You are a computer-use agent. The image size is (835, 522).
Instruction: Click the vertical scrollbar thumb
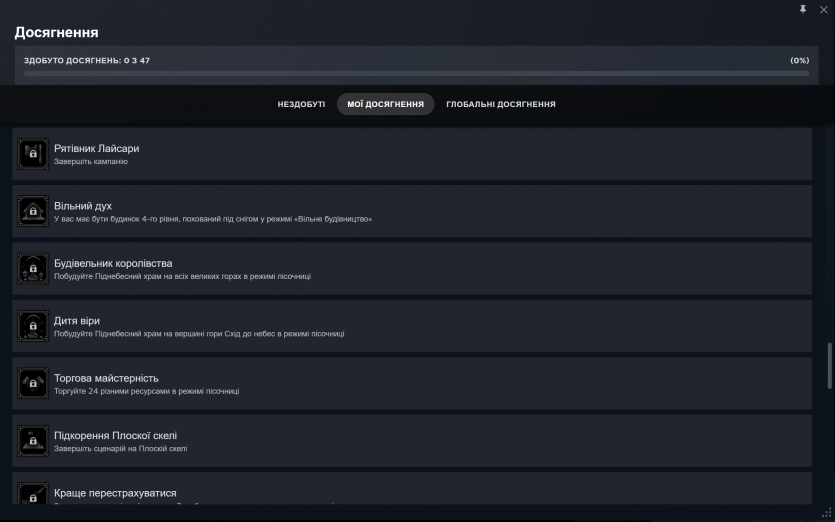[x=828, y=366]
